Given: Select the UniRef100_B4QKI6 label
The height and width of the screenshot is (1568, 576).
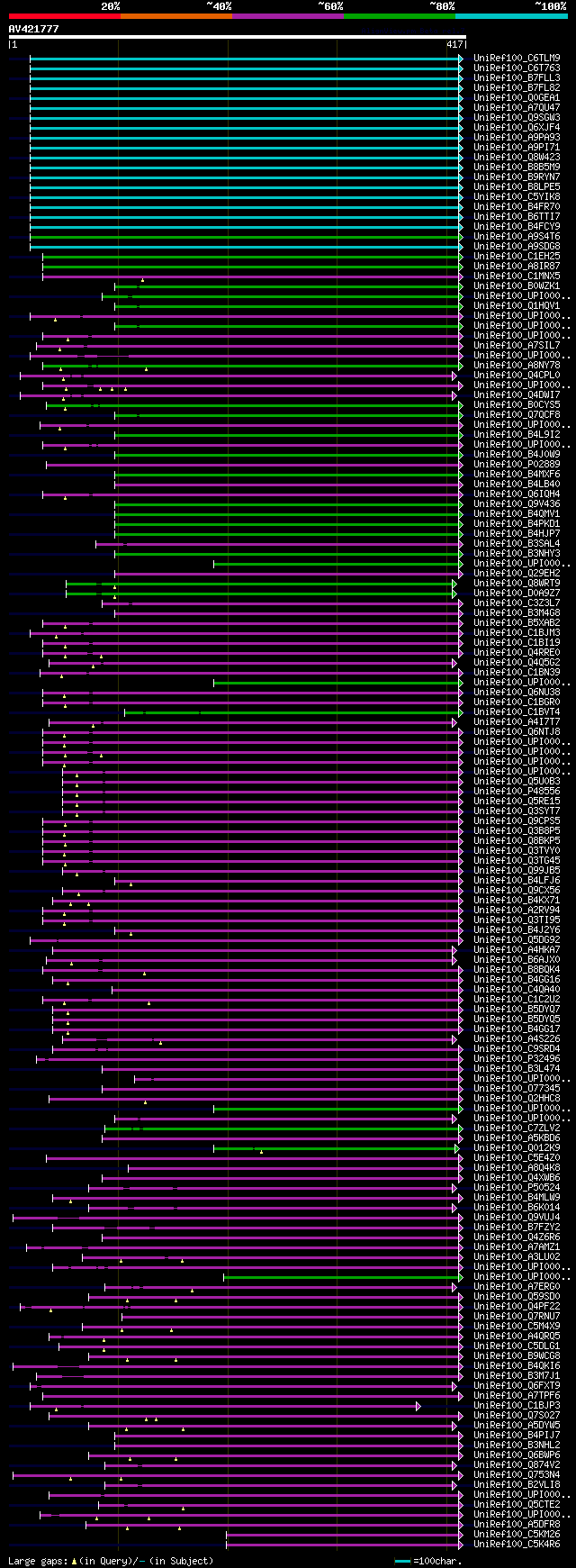Looking at the screenshot, I should click(517, 1366).
